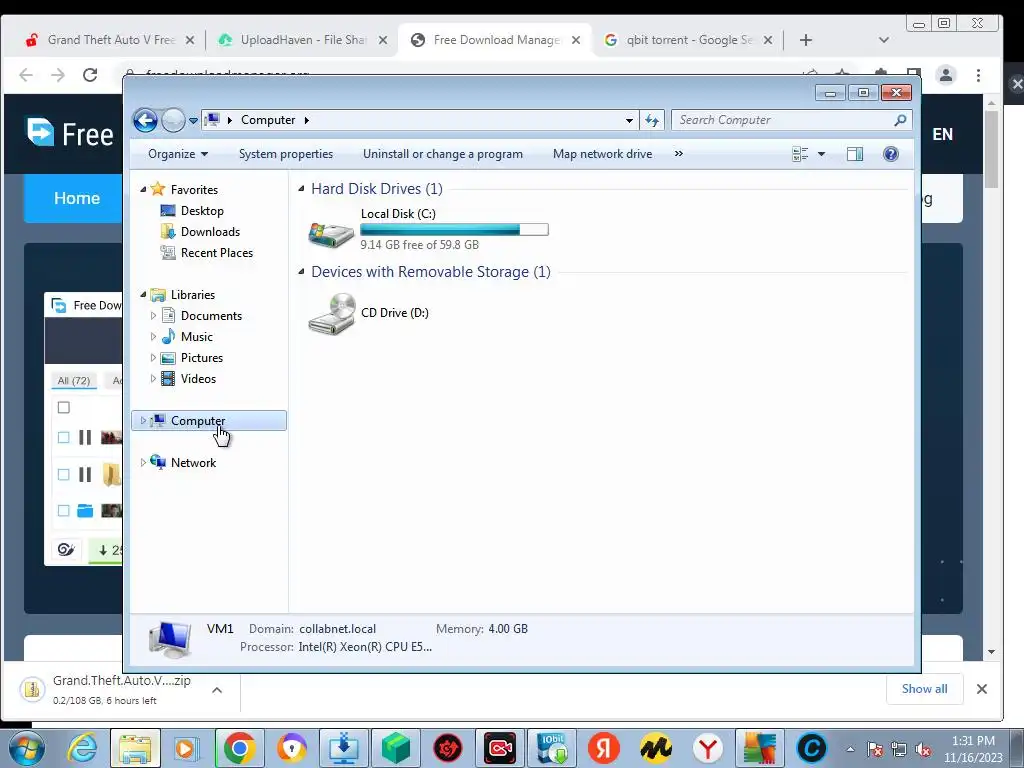The image size is (1024, 768).
Task: Collapse the Libraries group
Action: tap(143, 295)
